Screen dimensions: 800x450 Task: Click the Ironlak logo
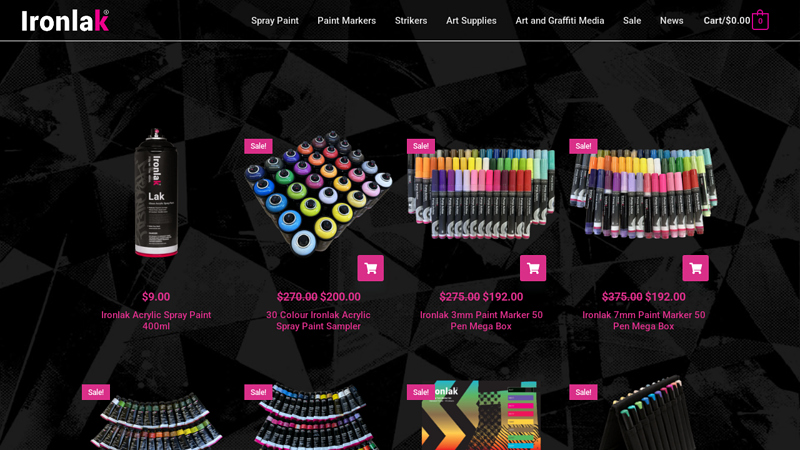coord(65,21)
